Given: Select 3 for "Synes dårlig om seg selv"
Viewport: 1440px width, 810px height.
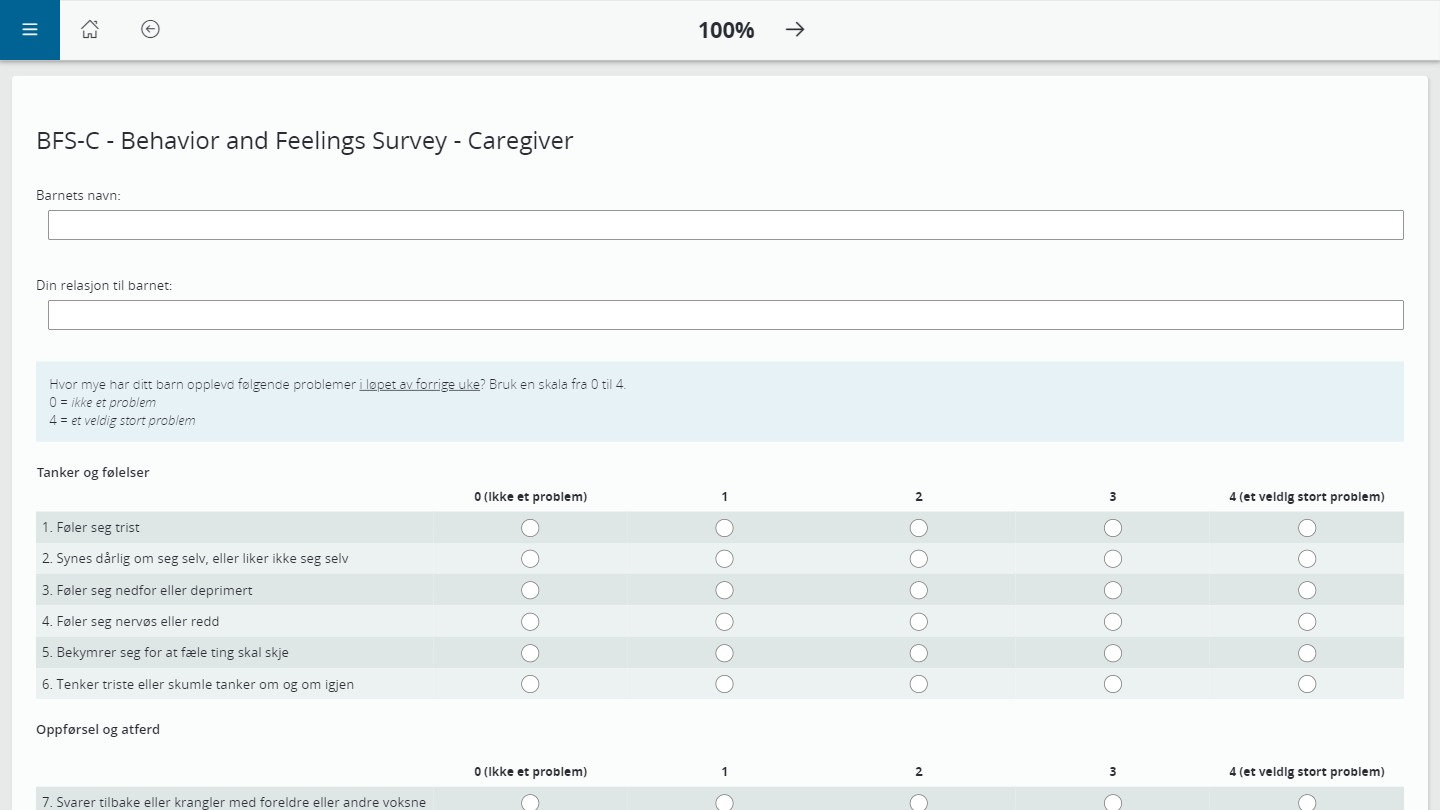Looking at the screenshot, I should click(x=1112, y=558).
